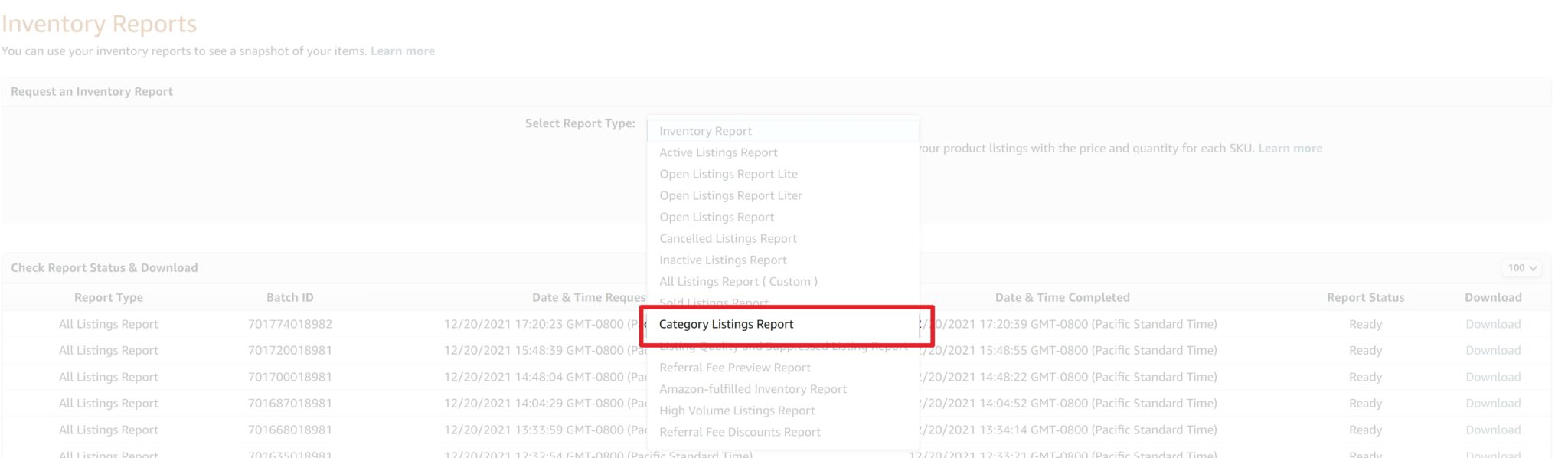
Task: Pick Open Listings Report Lite option
Action: 728,174
